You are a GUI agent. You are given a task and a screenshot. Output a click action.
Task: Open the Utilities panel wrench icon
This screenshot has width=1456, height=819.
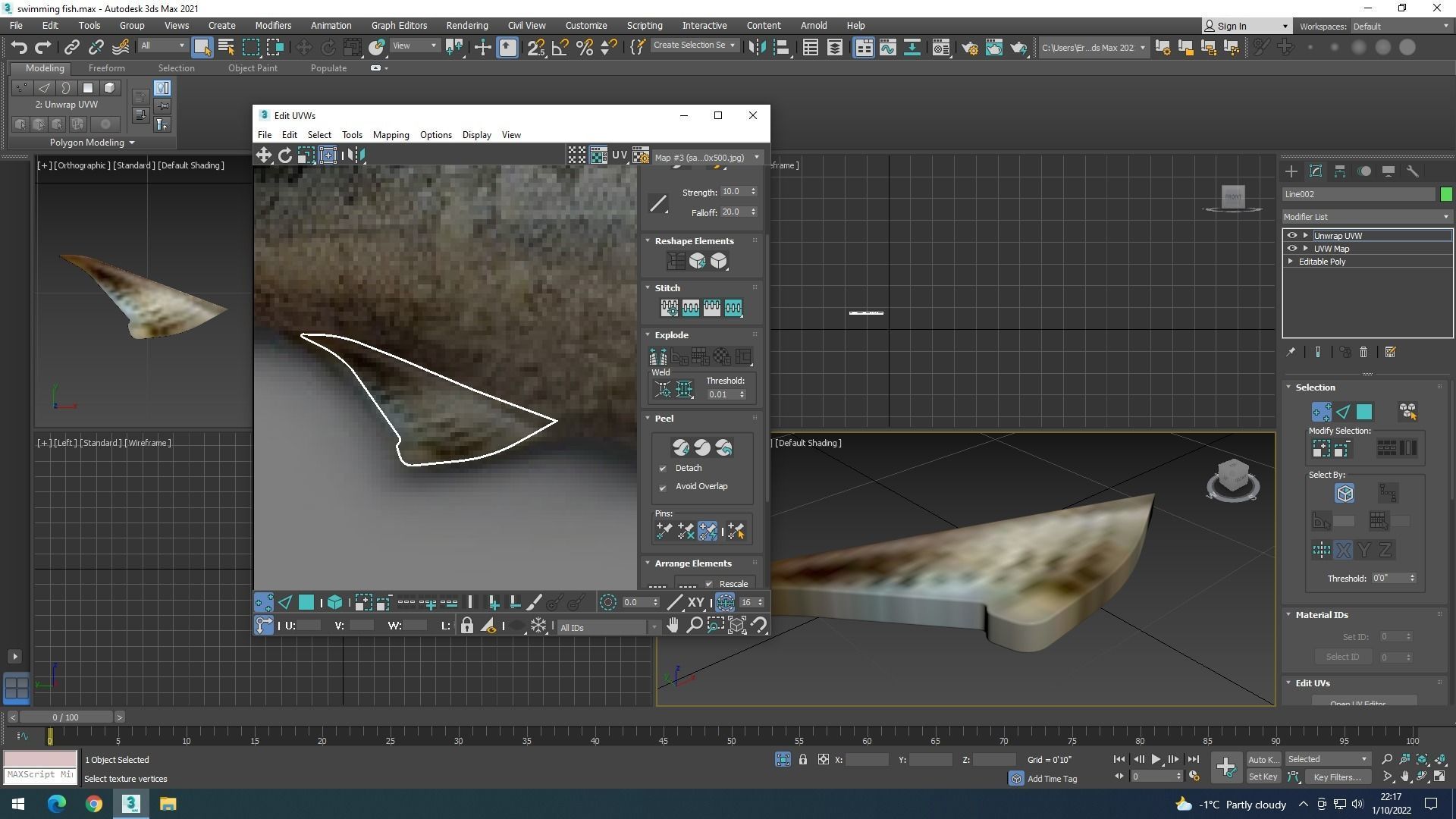tap(1413, 171)
